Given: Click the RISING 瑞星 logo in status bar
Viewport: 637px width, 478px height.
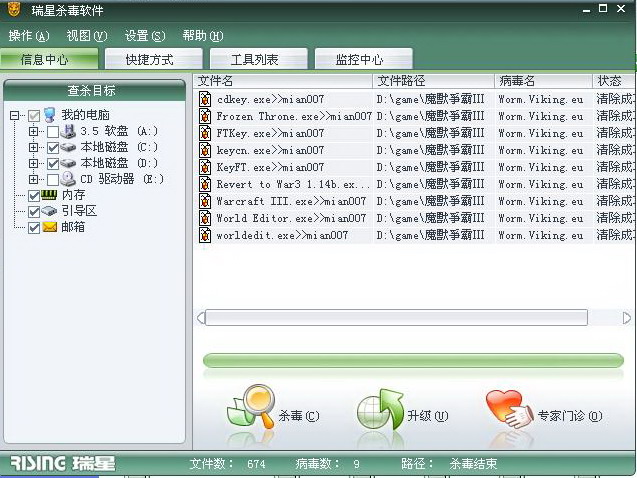Looking at the screenshot, I should [x=63, y=463].
